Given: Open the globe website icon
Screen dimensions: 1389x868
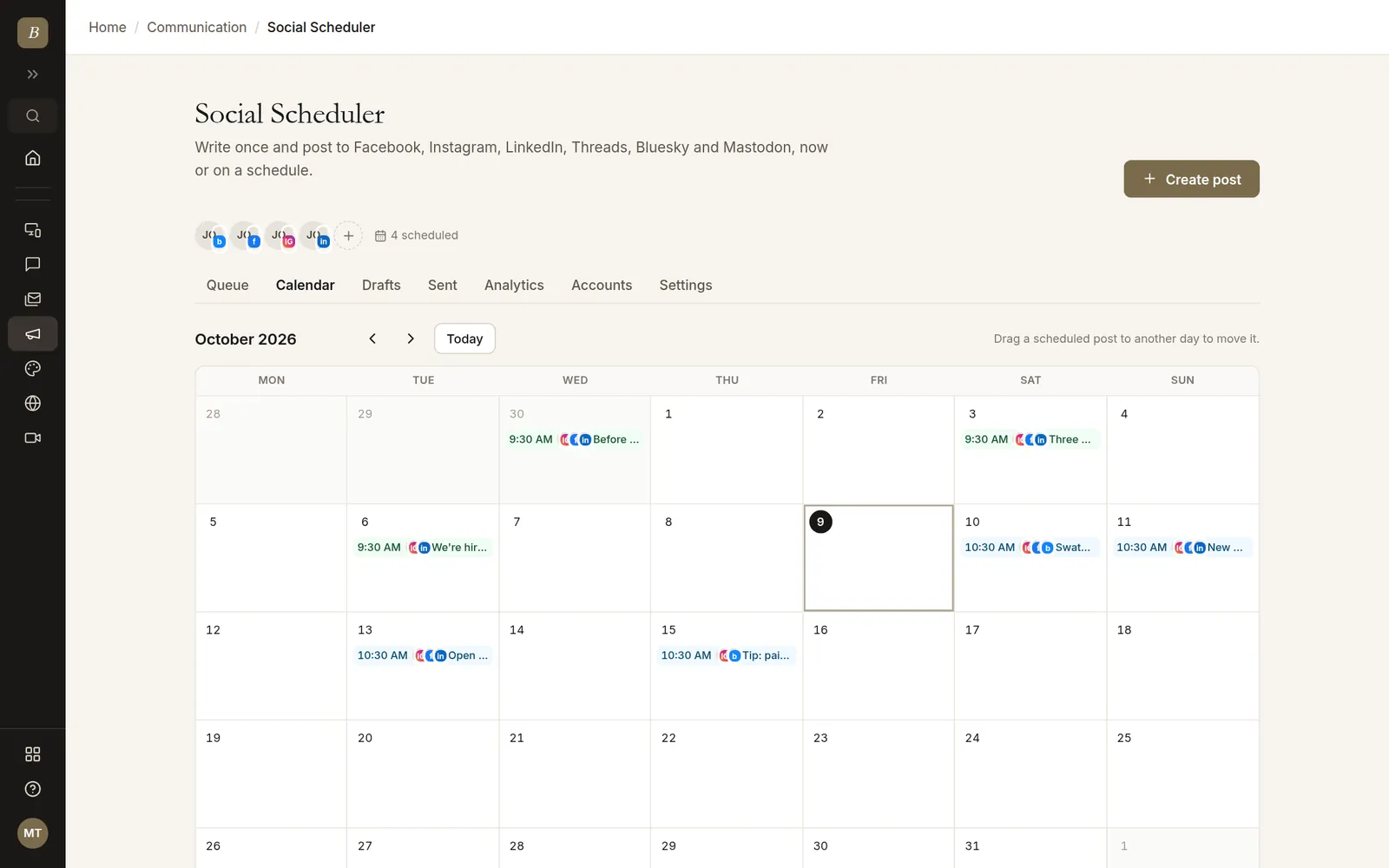Looking at the screenshot, I should tap(33, 403).
